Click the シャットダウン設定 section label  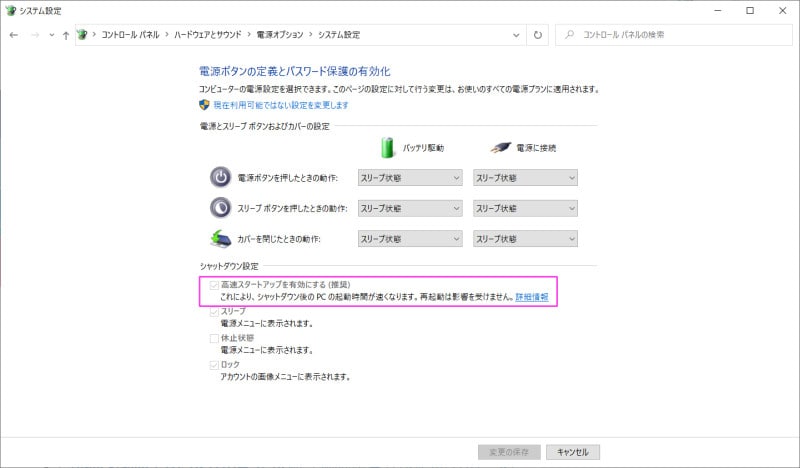pyautogui.click(x=229, y=266)
